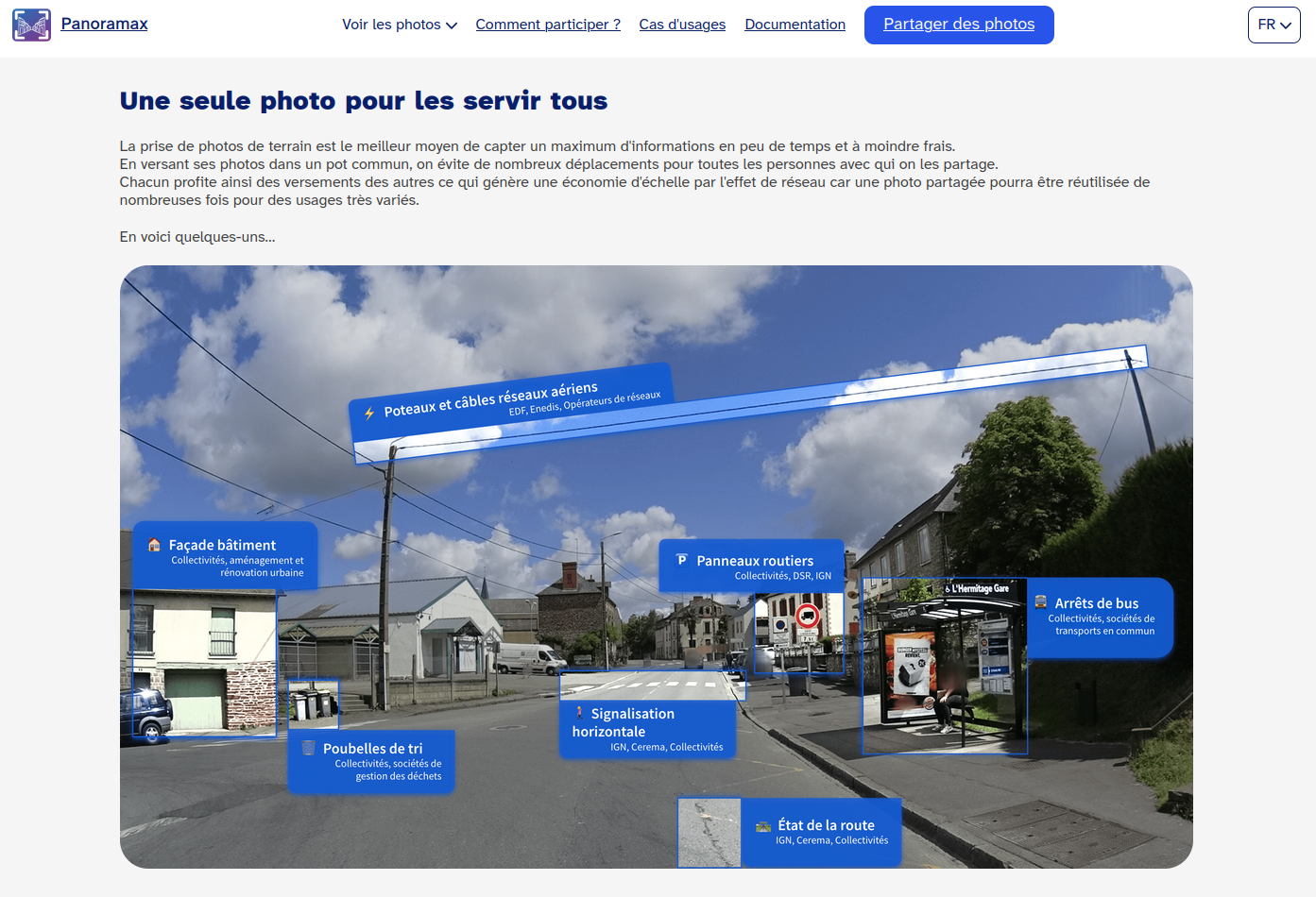Screen dimensions: 1316x897
Task: Select the État de la route label
Action: coord(821,832)
